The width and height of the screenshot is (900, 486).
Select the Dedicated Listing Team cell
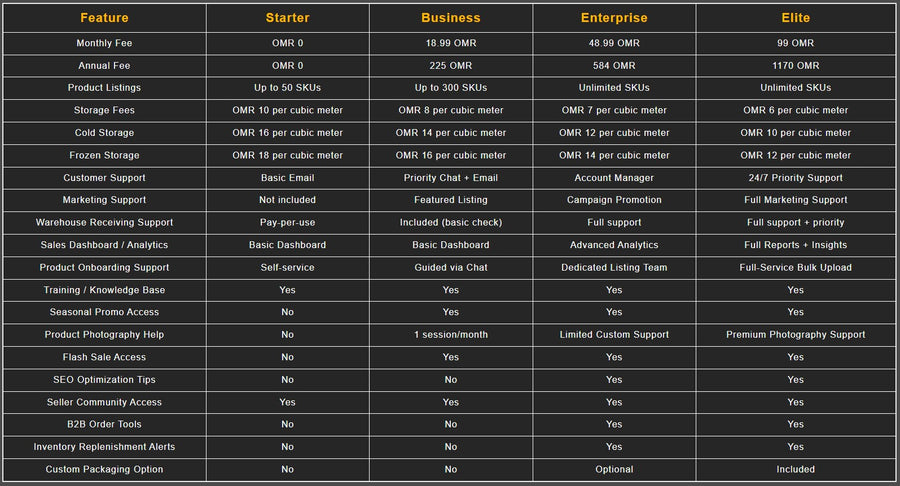point(614,267)
